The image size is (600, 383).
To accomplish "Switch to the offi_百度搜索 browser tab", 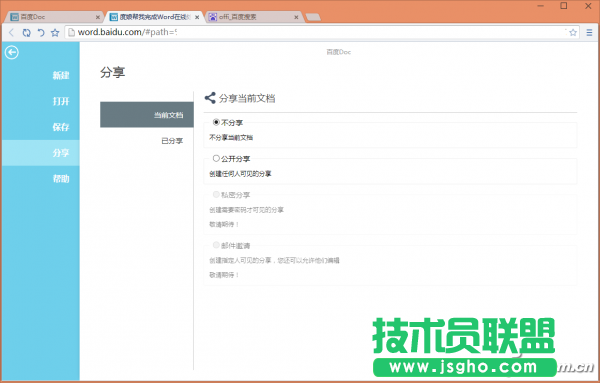I will tap(253, 17).
